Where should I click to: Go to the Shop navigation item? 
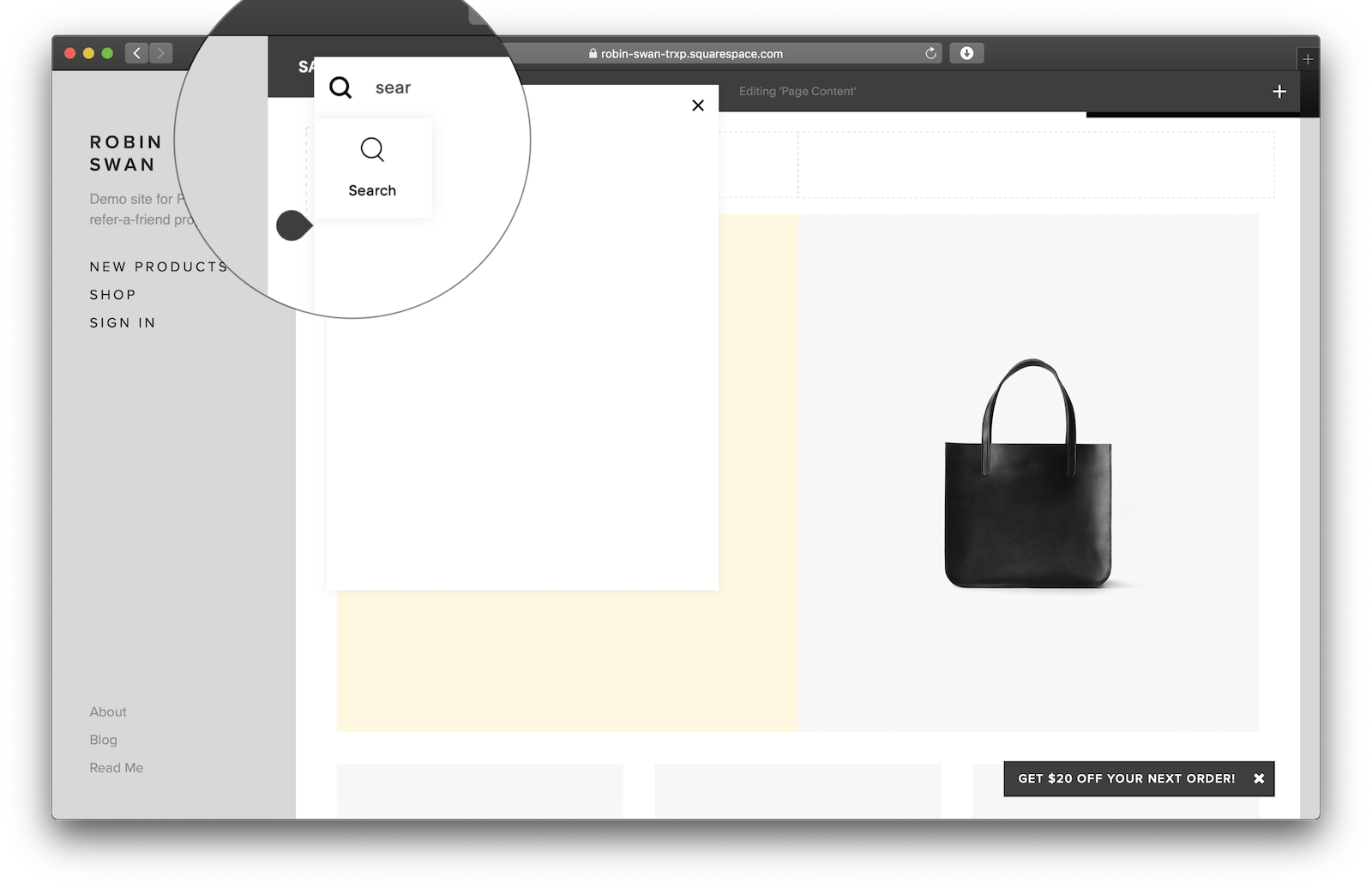(x=112, y=295)
